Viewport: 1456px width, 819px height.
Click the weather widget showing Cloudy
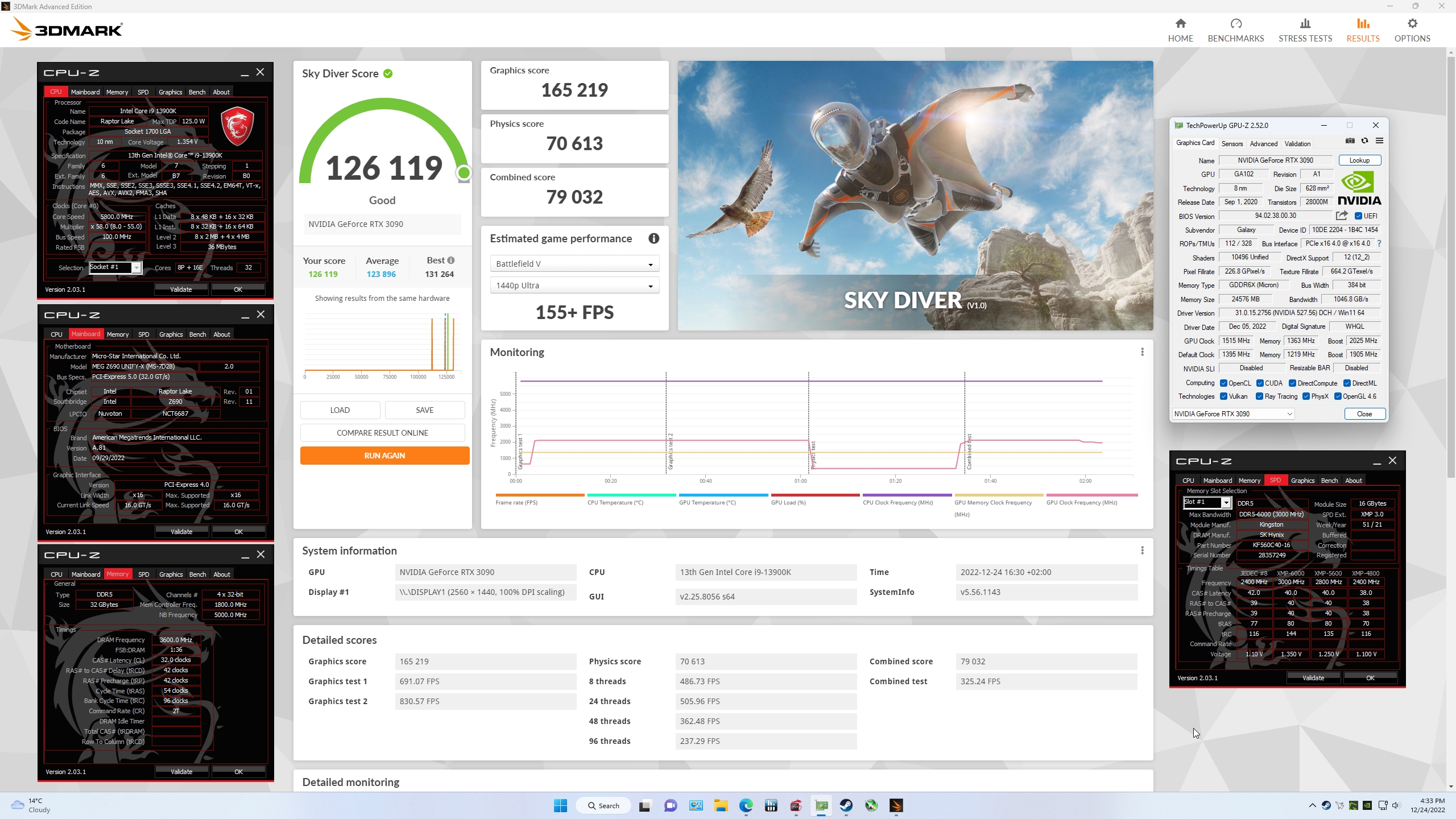[31, 805]
